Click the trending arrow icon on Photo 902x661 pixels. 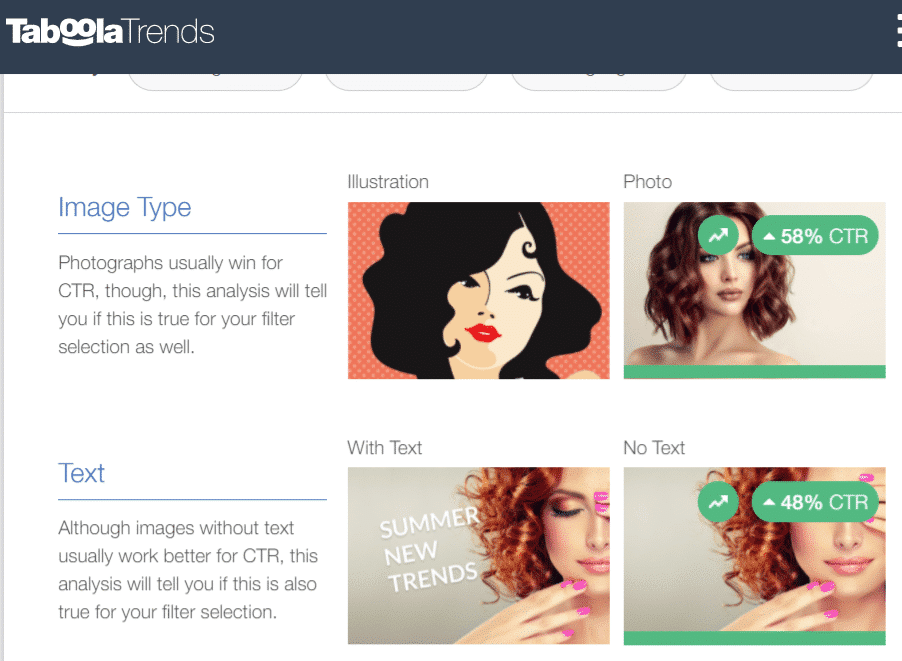[x=718, y=235]
